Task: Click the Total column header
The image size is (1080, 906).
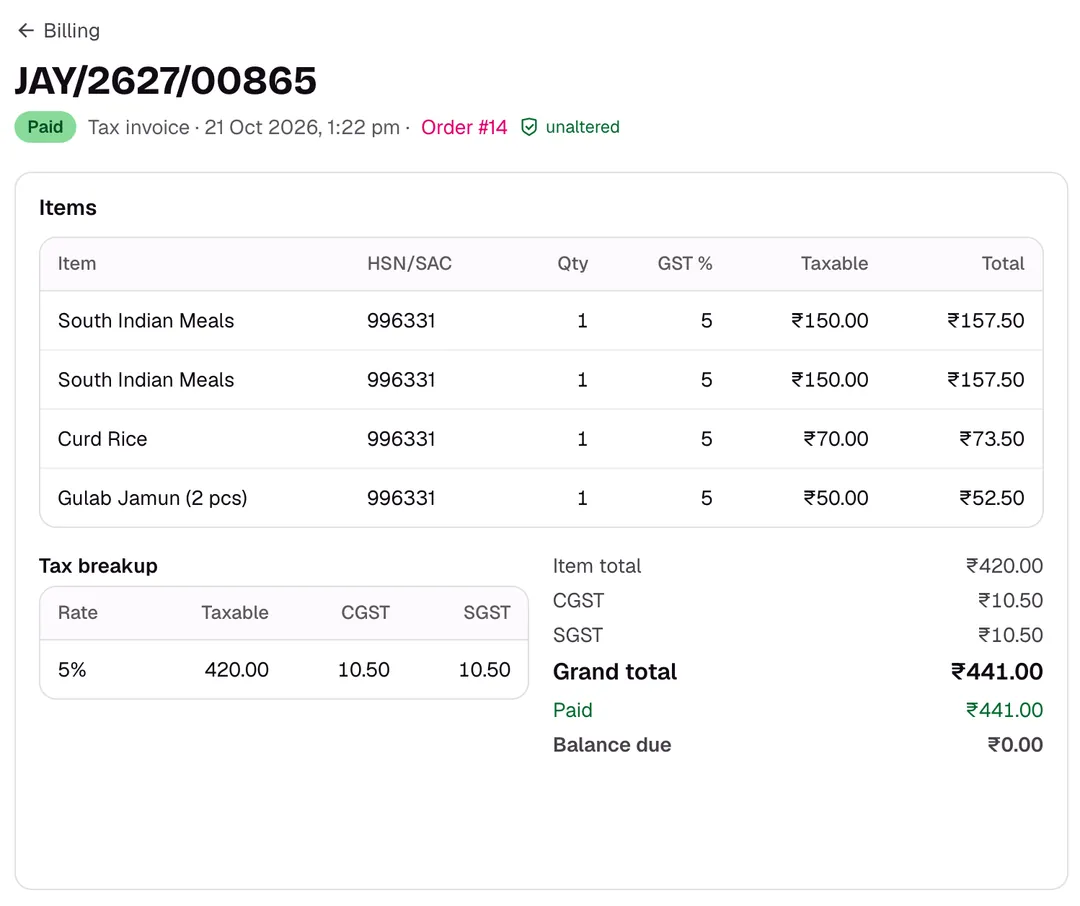Action: 1003,263
